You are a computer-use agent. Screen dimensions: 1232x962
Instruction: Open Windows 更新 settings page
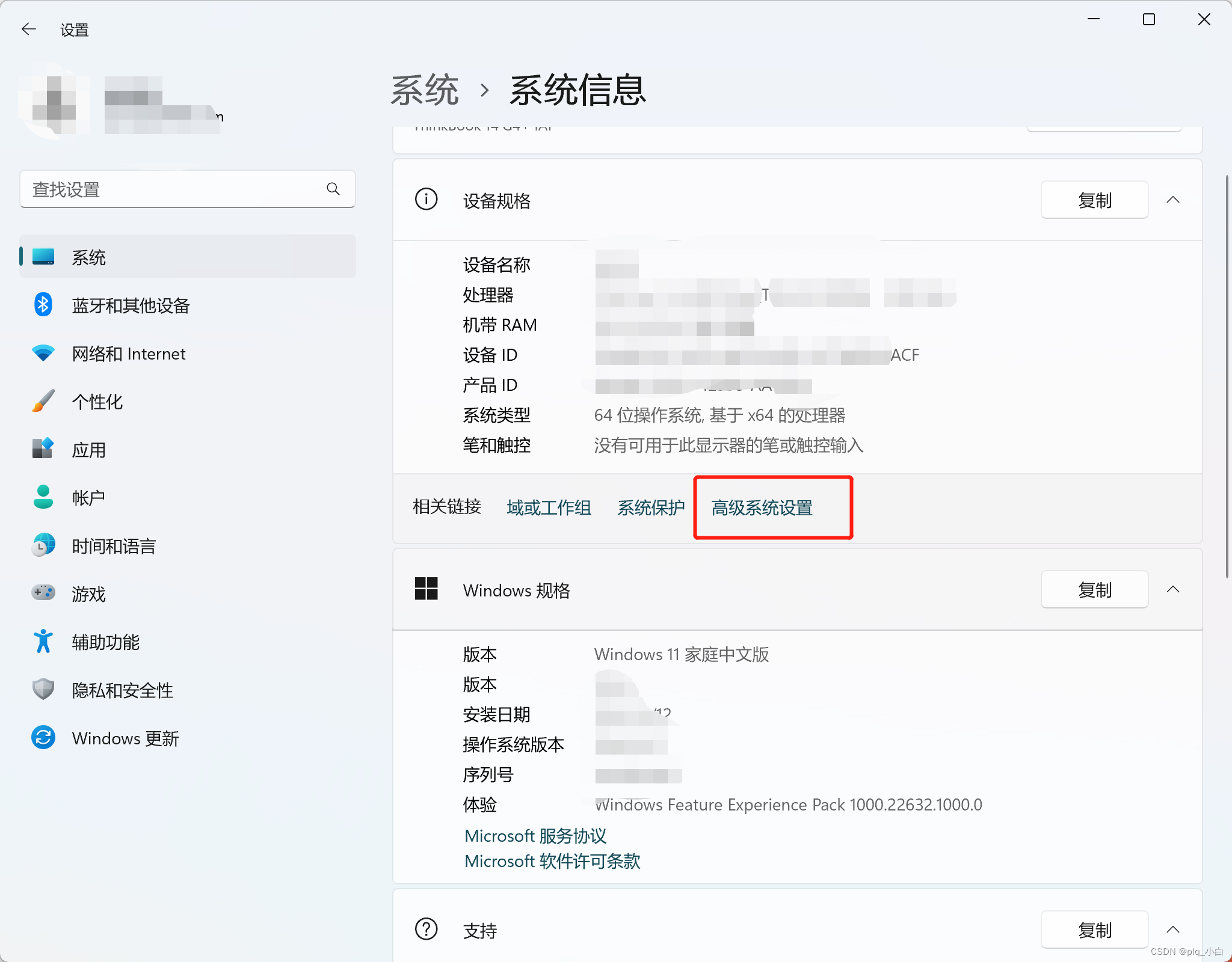(188, 738)
